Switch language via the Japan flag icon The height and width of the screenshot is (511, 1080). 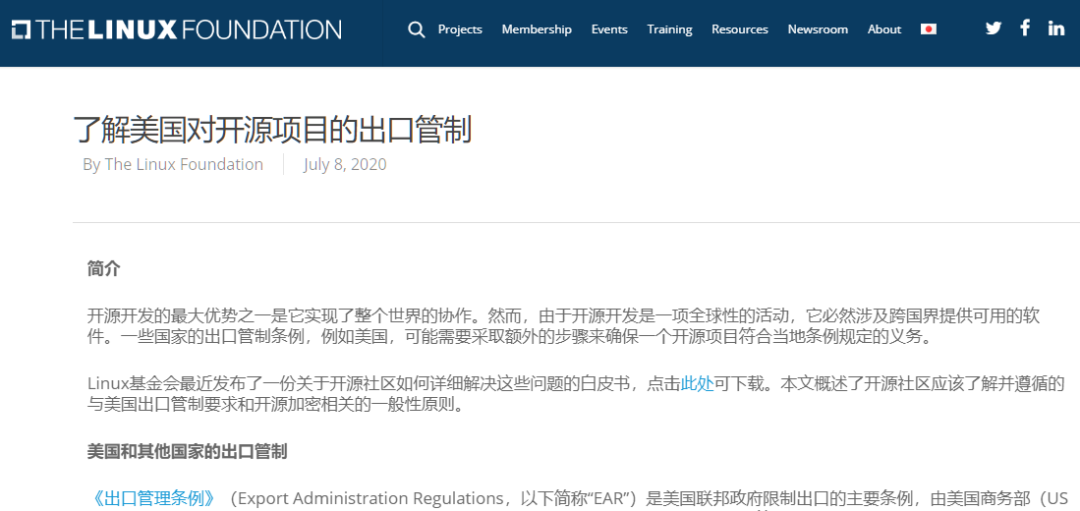pyautogui.click(x=928, y=29)
